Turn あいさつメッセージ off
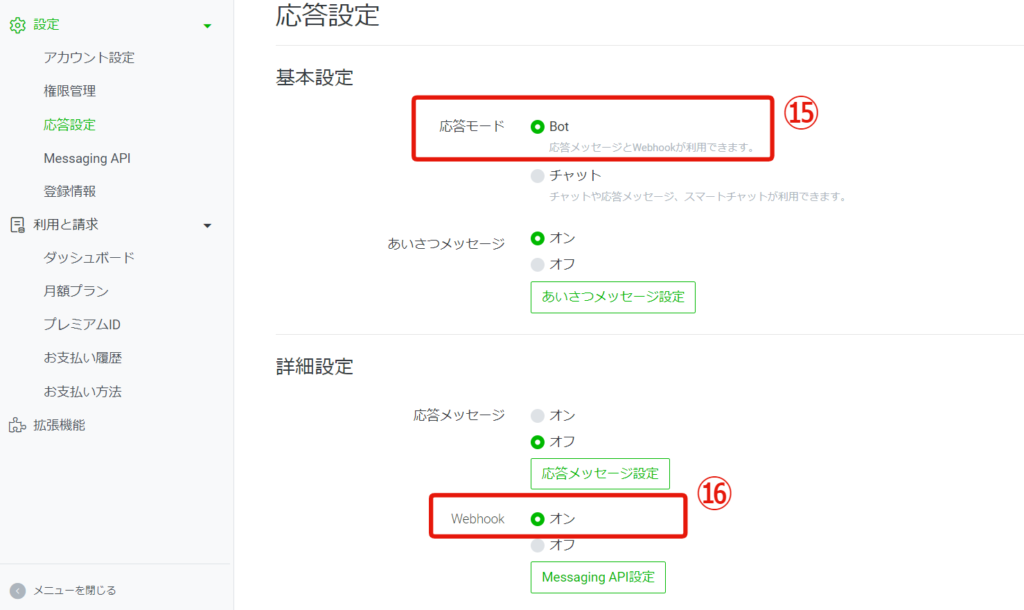Image resolution: width=1024 pixels, height=610 pixels. 537,265
